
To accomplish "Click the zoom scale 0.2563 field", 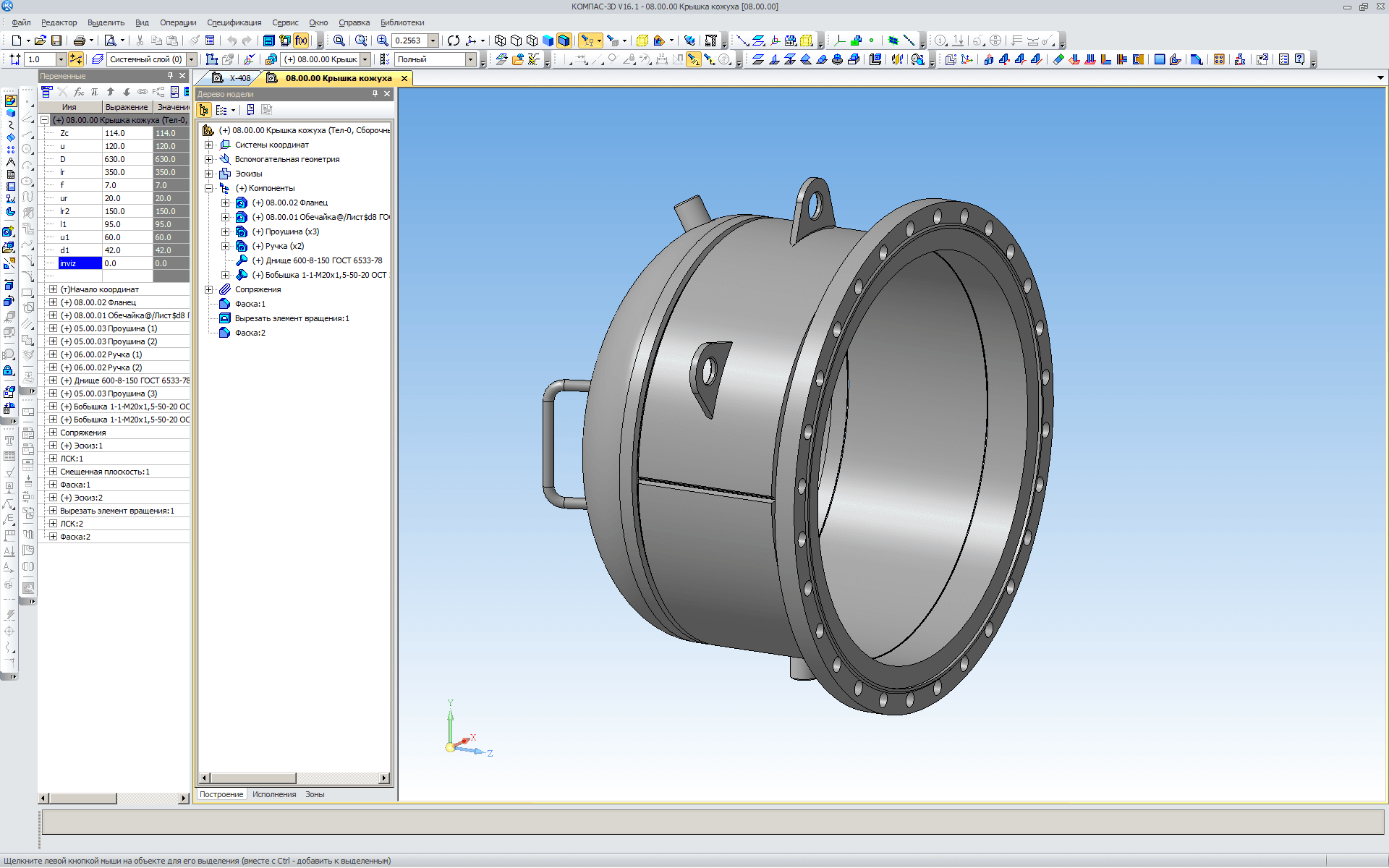I will coord(409,41).
